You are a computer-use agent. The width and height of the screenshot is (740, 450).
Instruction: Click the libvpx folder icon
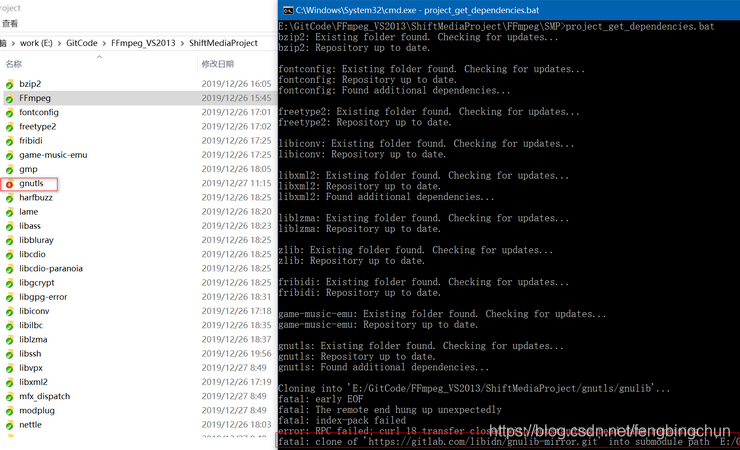tap(9, 368)
